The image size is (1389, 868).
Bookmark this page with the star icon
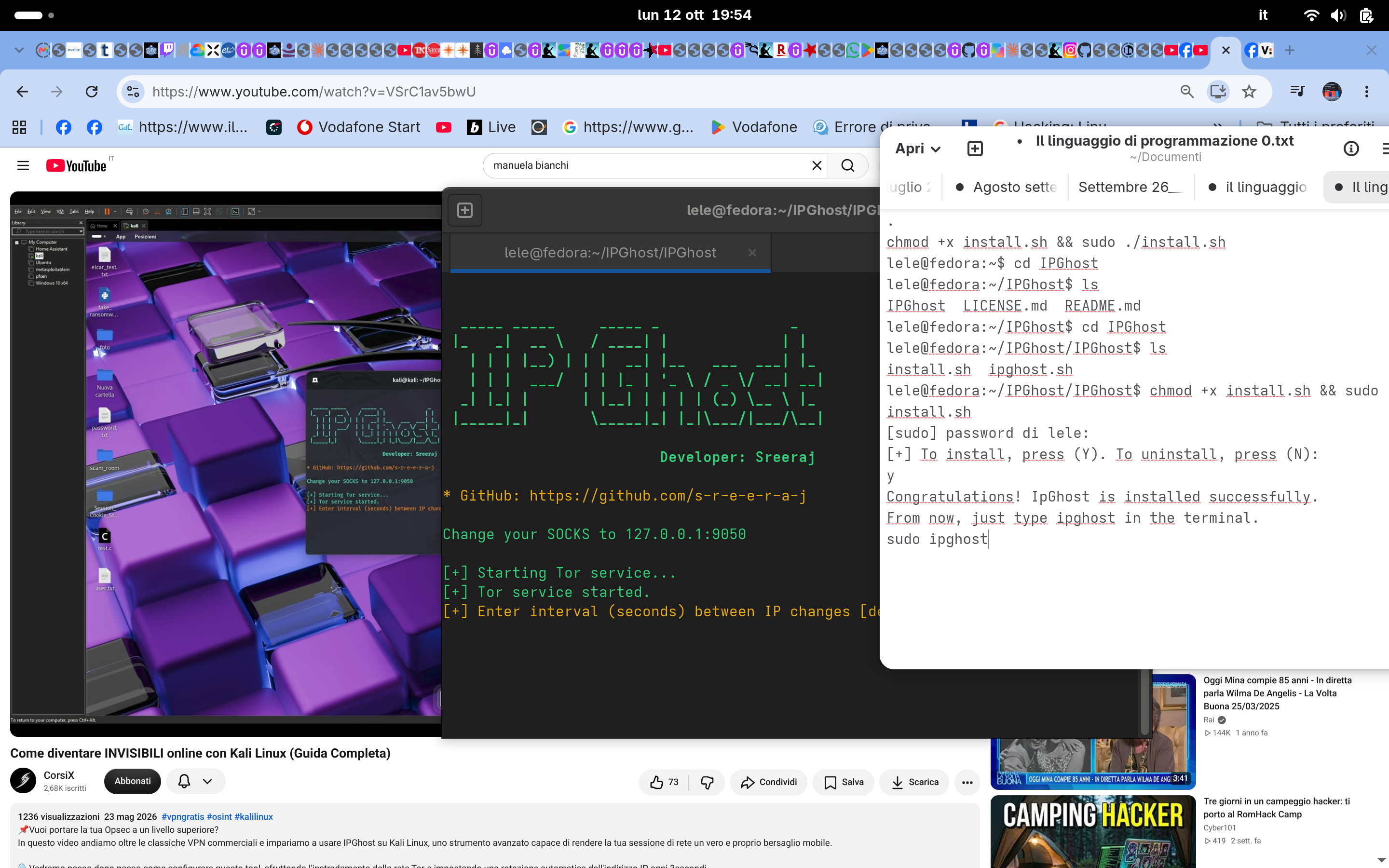1249,92
